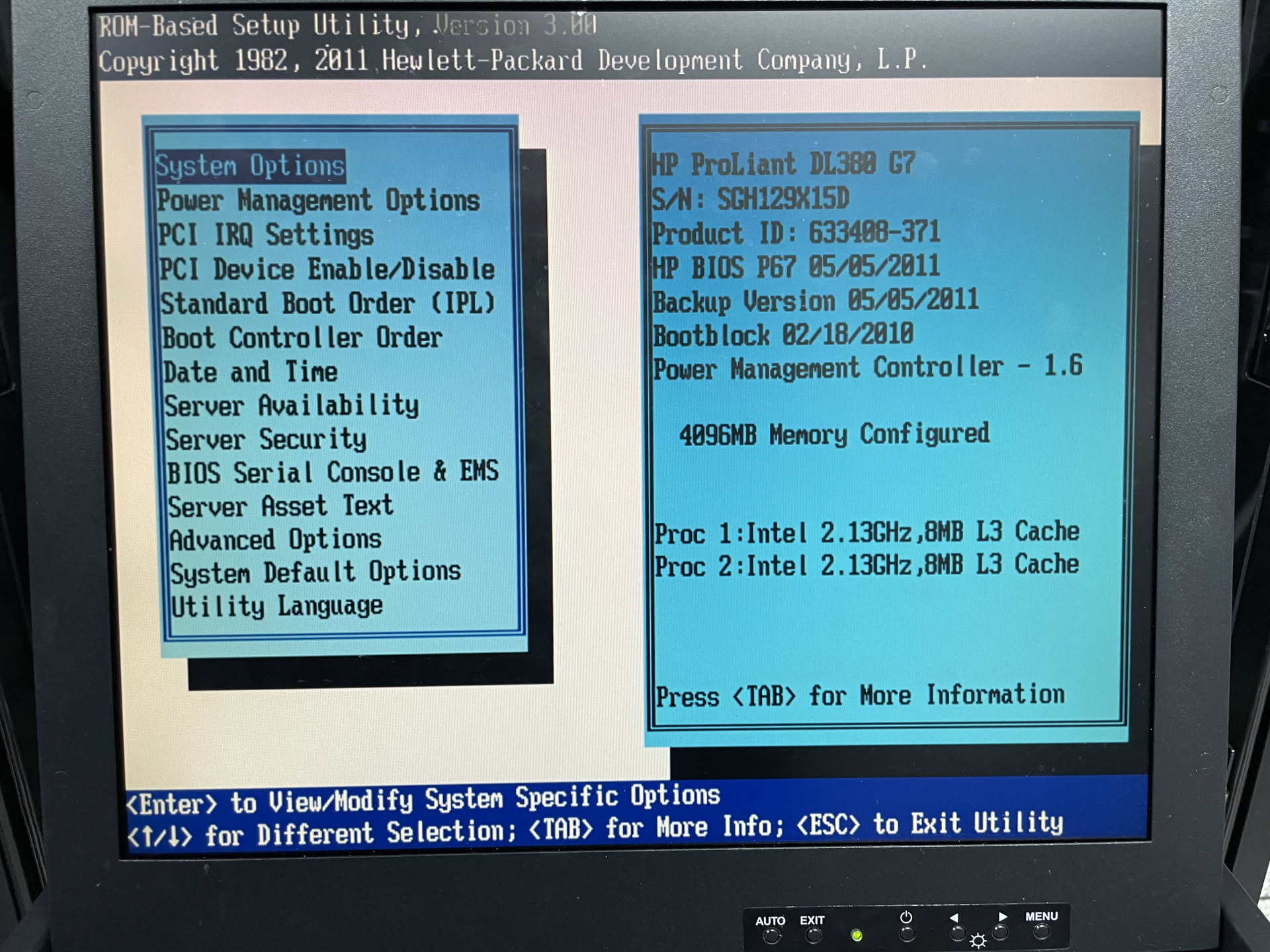Choose PCI IRQ Settings
Viewport: 1270px width, 952px height.
266,235
